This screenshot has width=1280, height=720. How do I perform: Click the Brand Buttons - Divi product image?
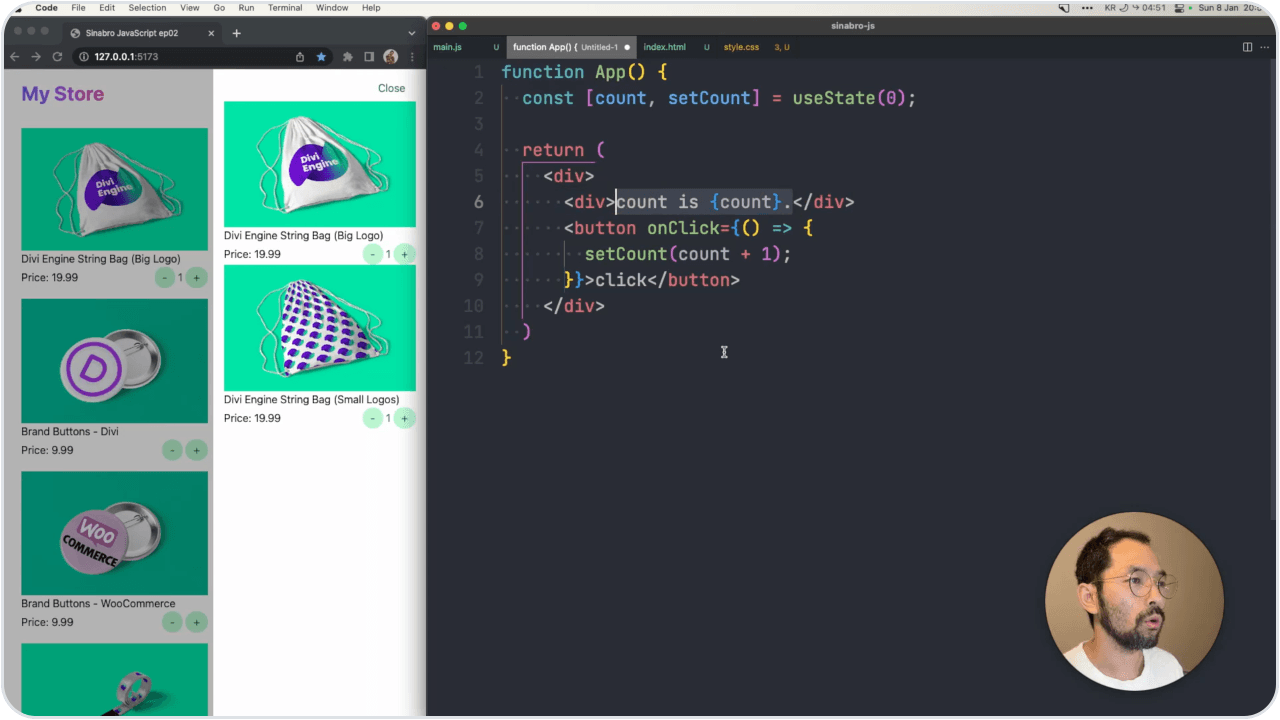[115, 361]
